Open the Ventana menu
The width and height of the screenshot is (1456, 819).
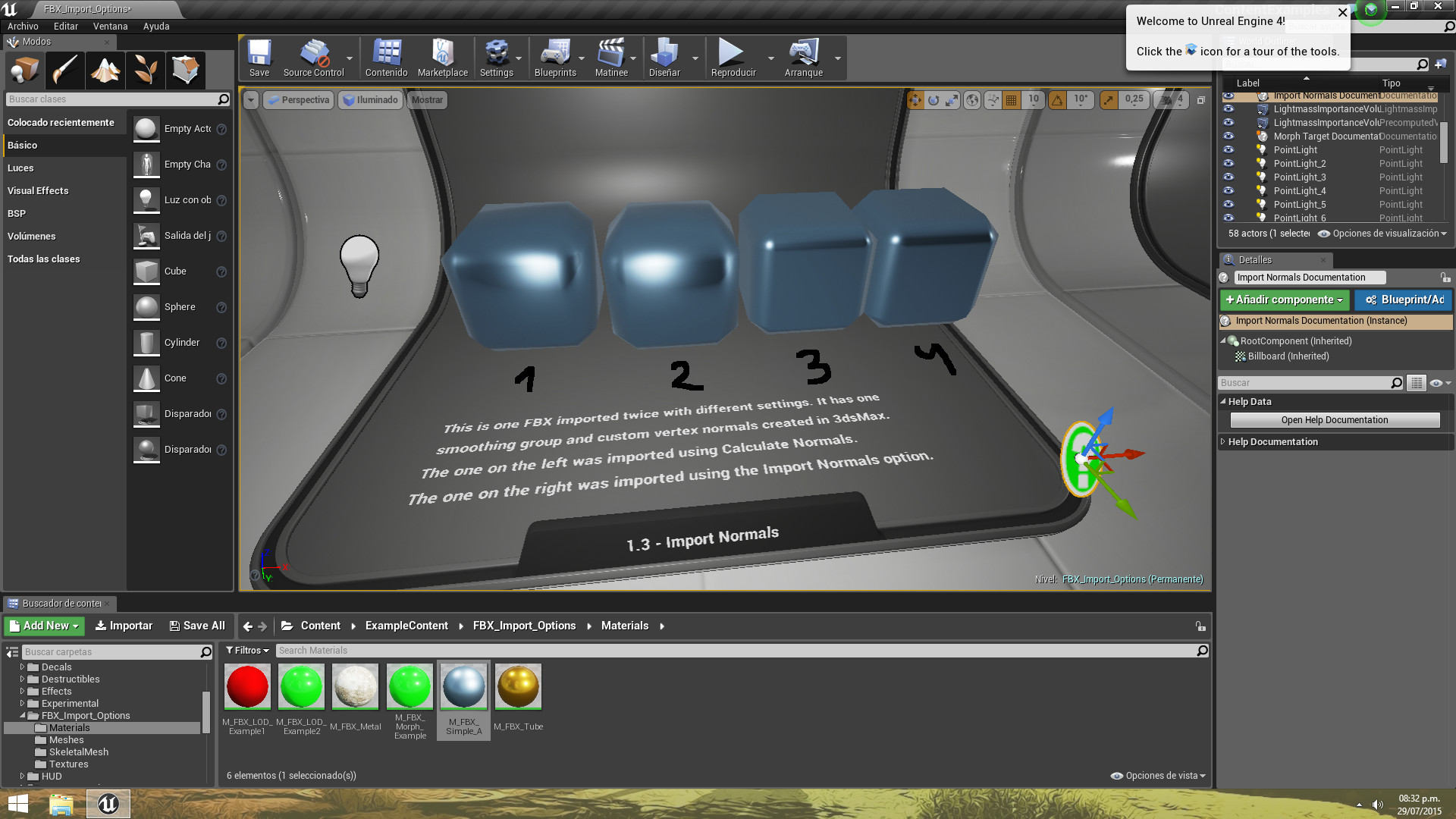[x=110, y=26]
